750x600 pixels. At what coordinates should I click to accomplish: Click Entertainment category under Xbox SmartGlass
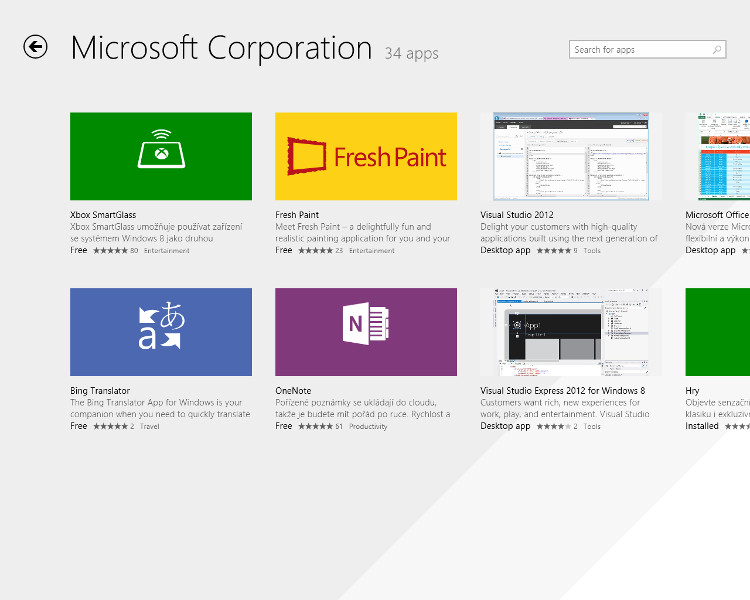click(x=166, y=251)
